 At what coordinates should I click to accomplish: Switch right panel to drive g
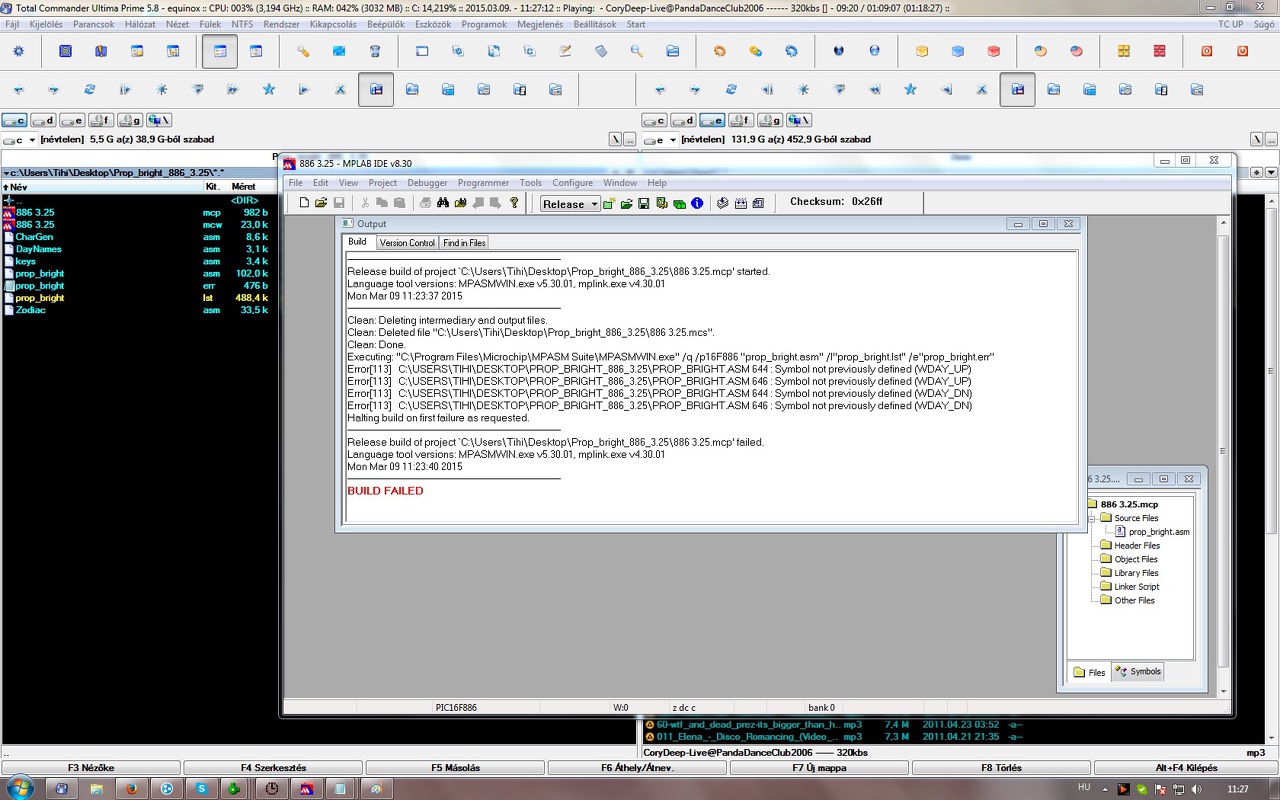click(x=770, y=121)
